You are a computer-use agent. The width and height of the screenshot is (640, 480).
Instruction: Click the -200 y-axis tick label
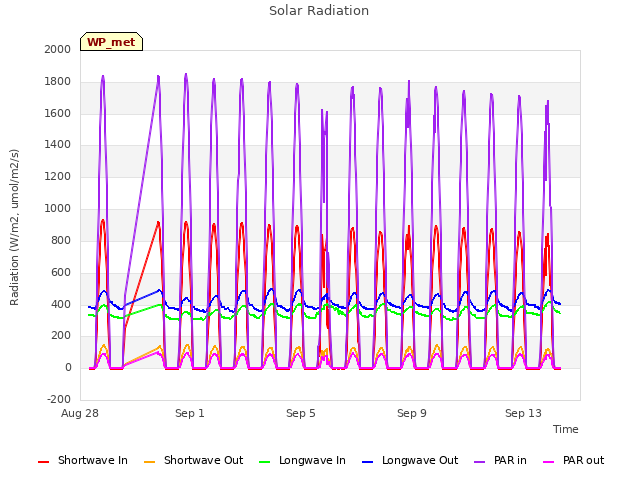[59, 399]
